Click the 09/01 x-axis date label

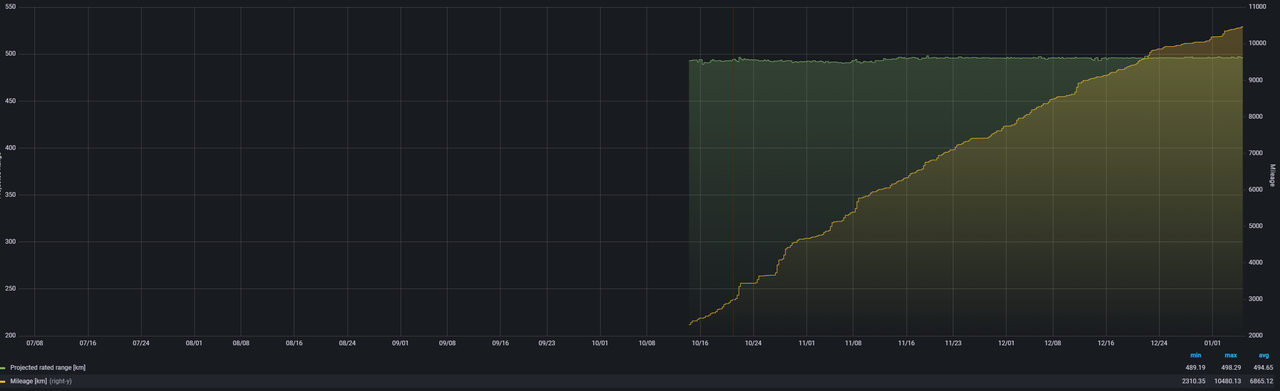[x=400, y=342]
